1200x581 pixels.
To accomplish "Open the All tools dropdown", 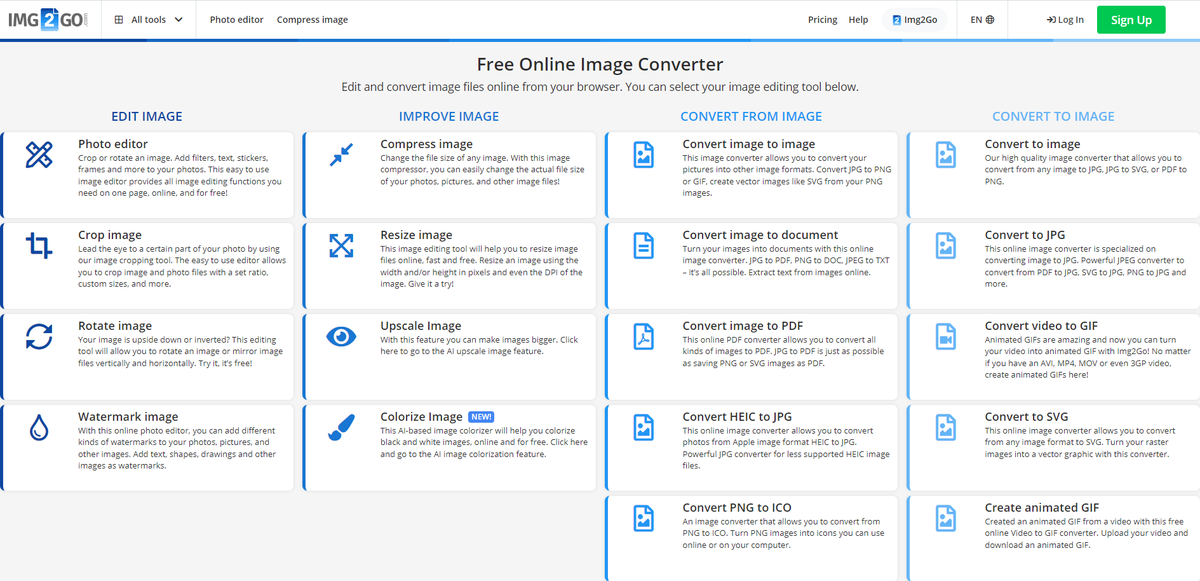I will [x=150, y=19].
